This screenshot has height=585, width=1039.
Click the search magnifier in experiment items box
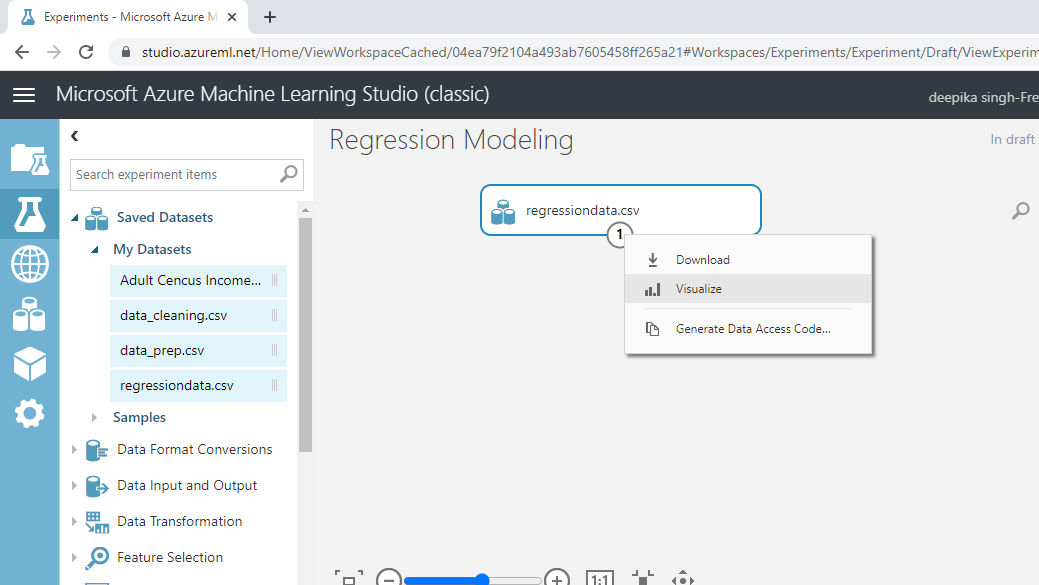pyautogui.click(x=289, y=174)
